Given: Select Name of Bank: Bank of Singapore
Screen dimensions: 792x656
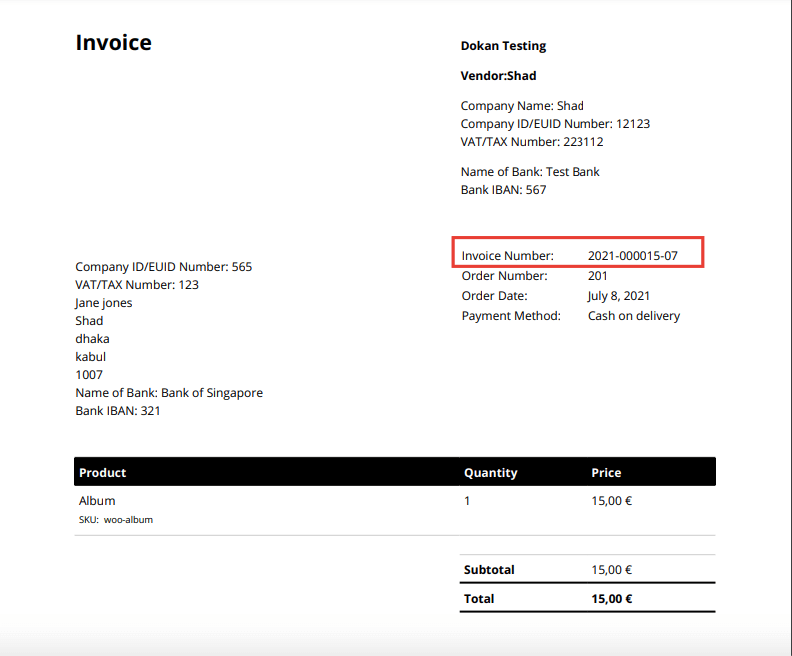Looking at the screenshot, I should [x=169, y=393].
